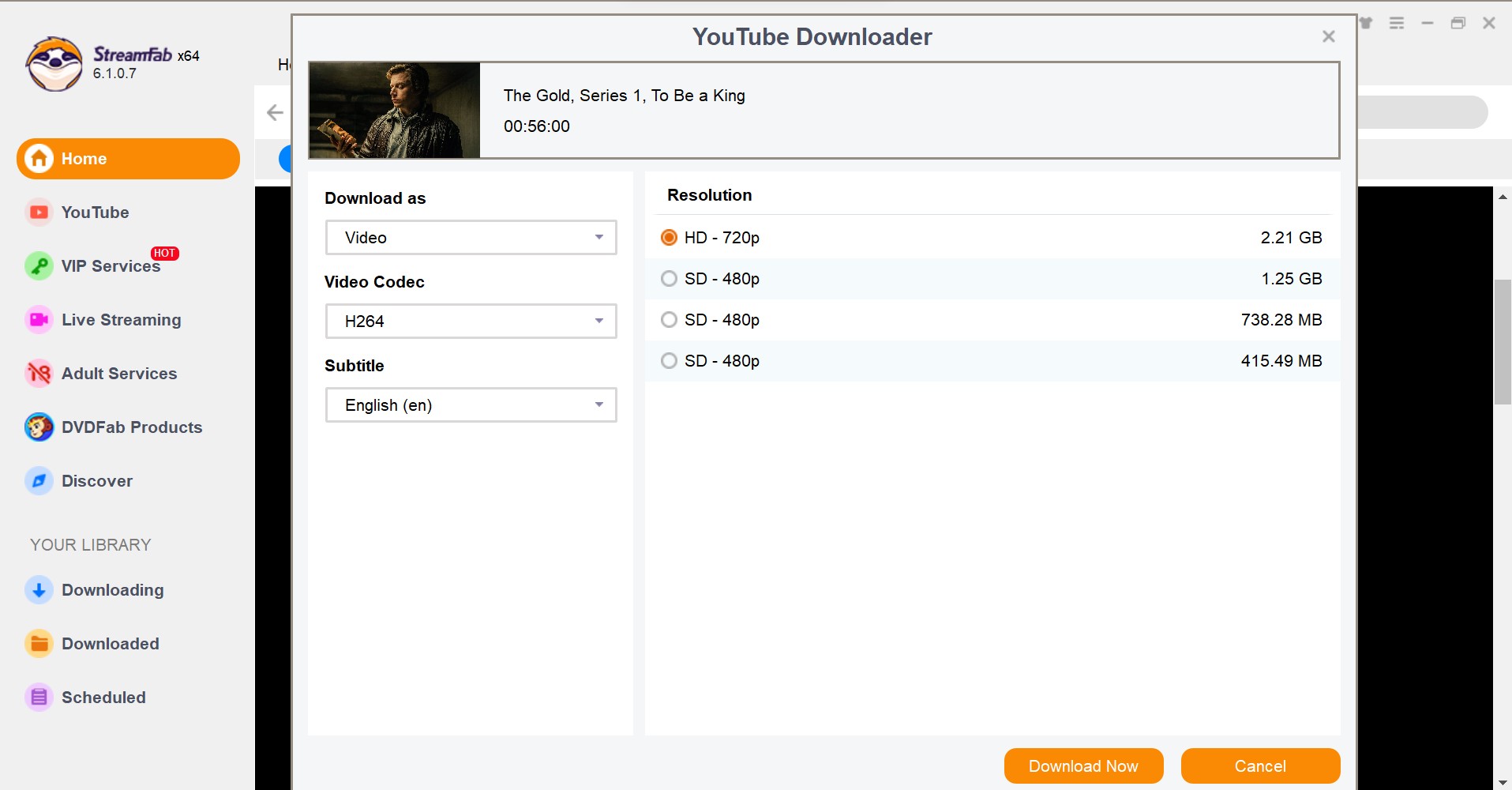The image size is (1512, 790).
Task: Select the SD - 480p 738.28 MB option
Action: 992,320
